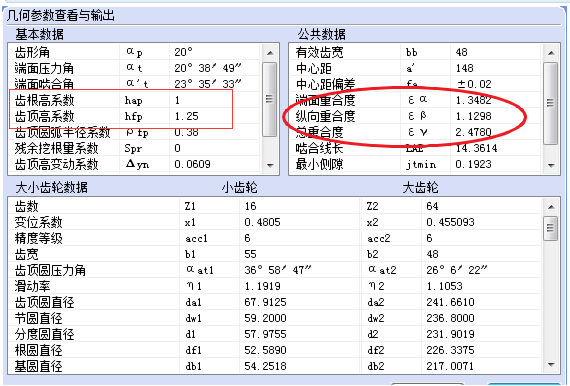Click the hfp value 1.25
Image resolution: width=570 pixels, height=386 pixels.
(x=186, y=116)
